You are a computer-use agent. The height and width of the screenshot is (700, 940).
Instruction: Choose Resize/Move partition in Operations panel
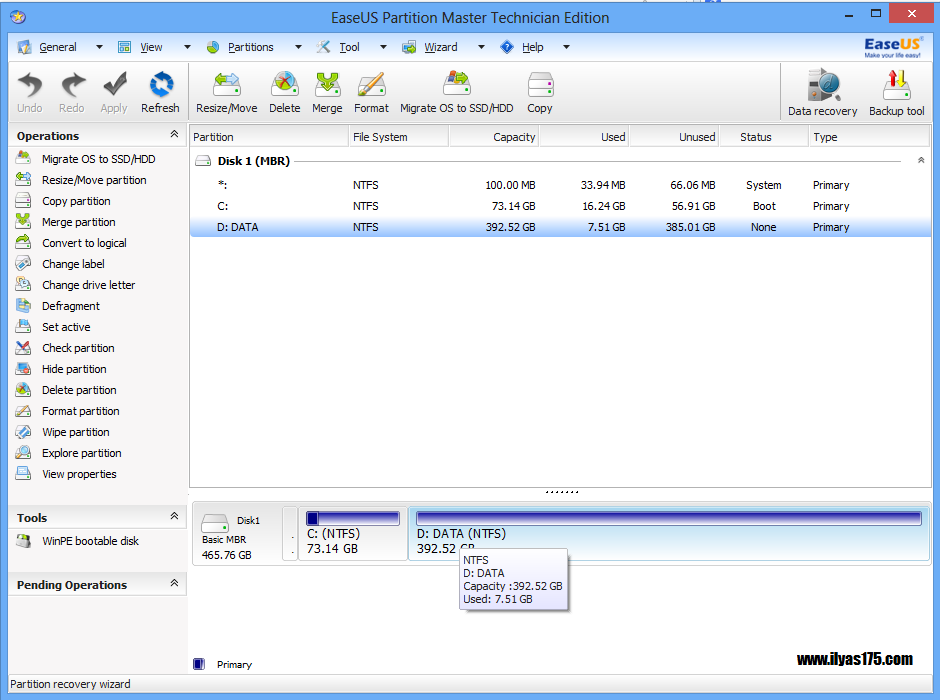(94, 180)
